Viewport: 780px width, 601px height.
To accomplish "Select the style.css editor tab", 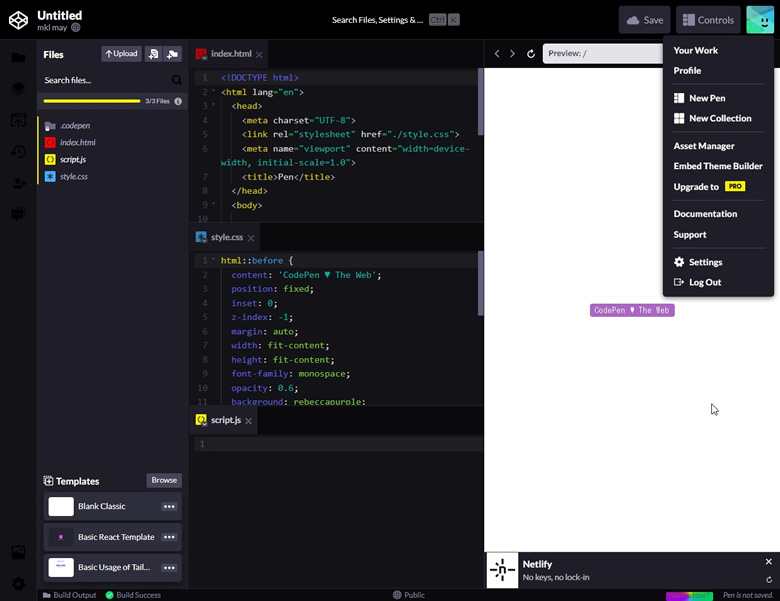I will tap(225, 237).
